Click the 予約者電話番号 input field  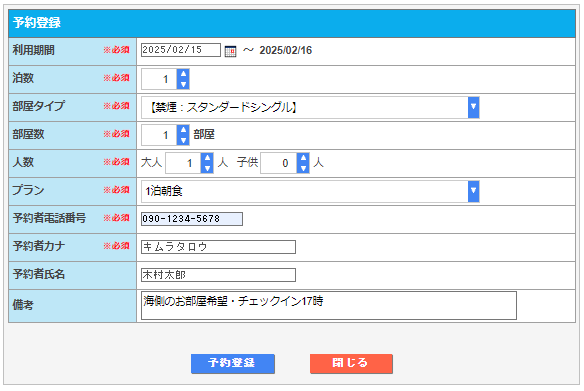pos(192,219)
